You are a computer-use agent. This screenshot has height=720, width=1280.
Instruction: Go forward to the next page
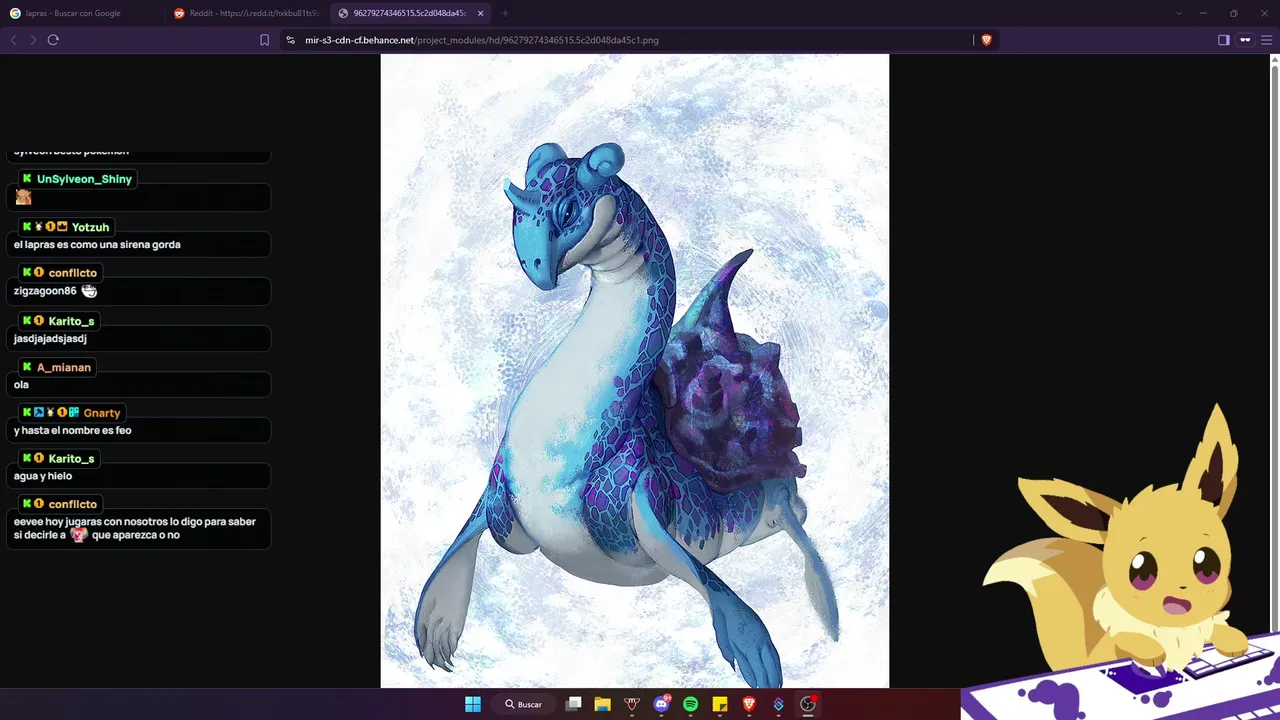33,40
